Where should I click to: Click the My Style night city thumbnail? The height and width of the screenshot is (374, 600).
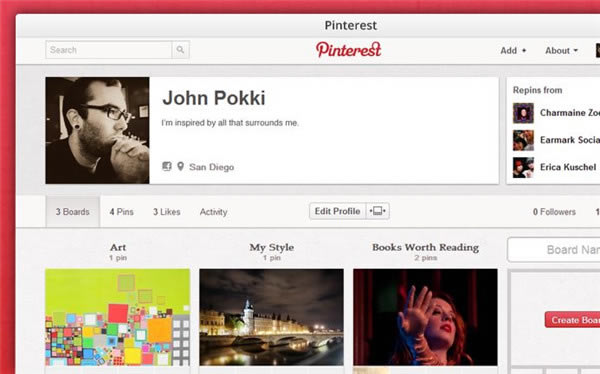coord(271,317)
